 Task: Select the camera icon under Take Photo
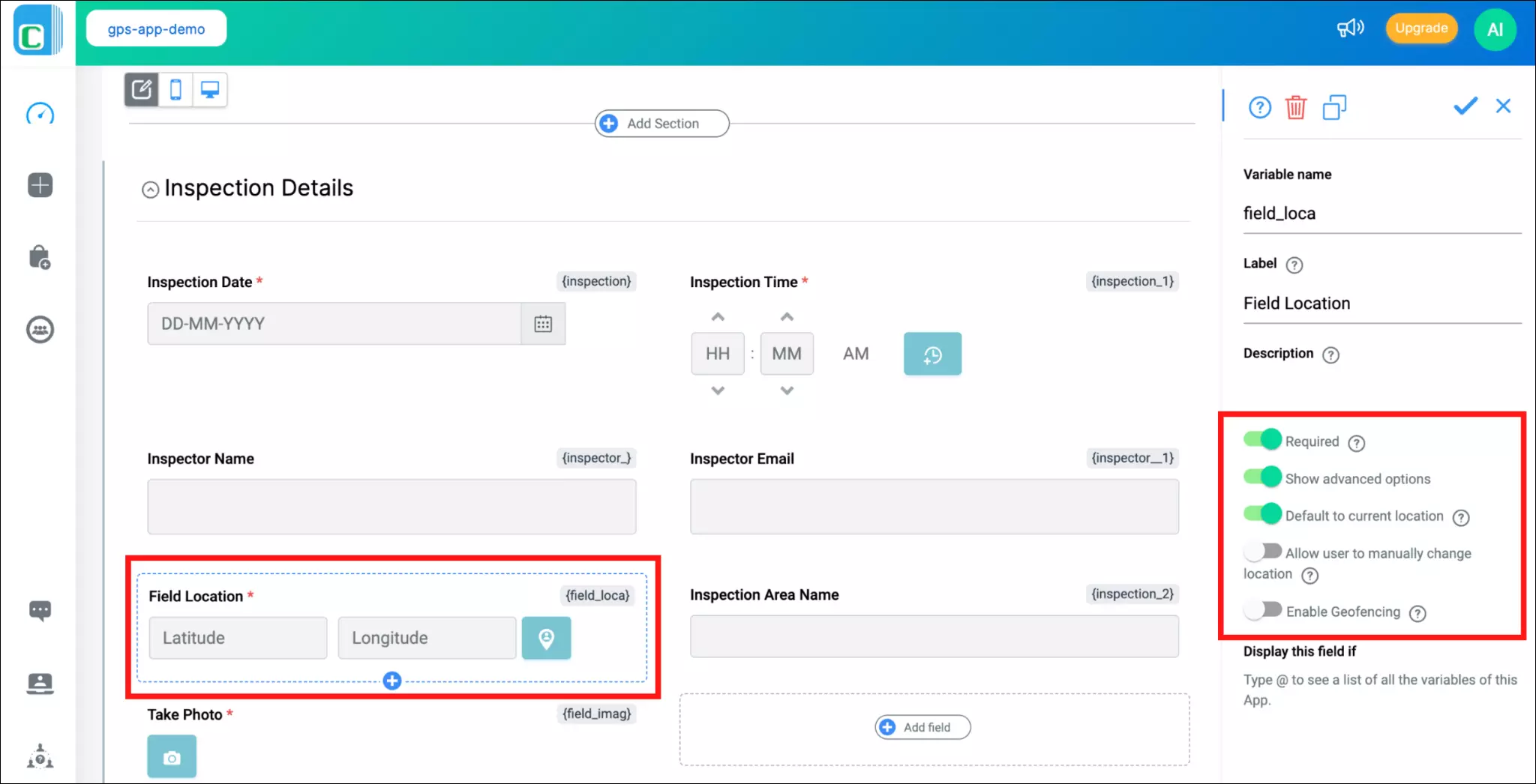172,756
